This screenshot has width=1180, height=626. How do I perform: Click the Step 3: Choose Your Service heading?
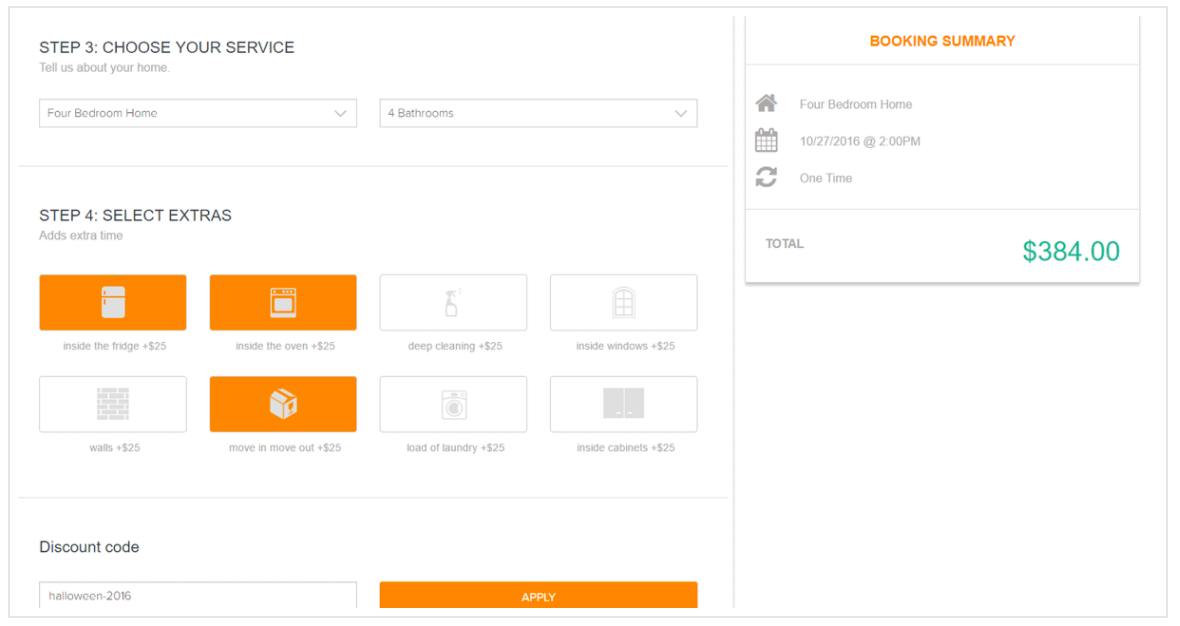click(x=166, y=47)
